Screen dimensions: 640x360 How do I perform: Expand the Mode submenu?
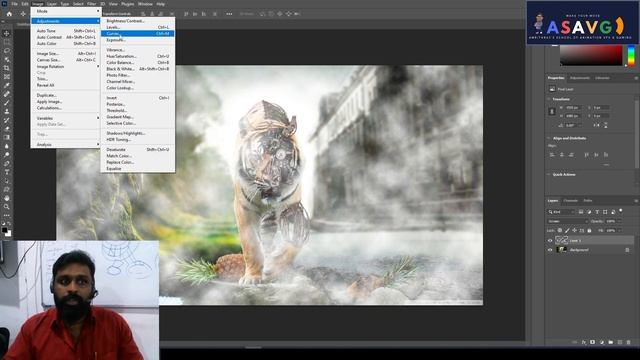[x=65, y=11]
